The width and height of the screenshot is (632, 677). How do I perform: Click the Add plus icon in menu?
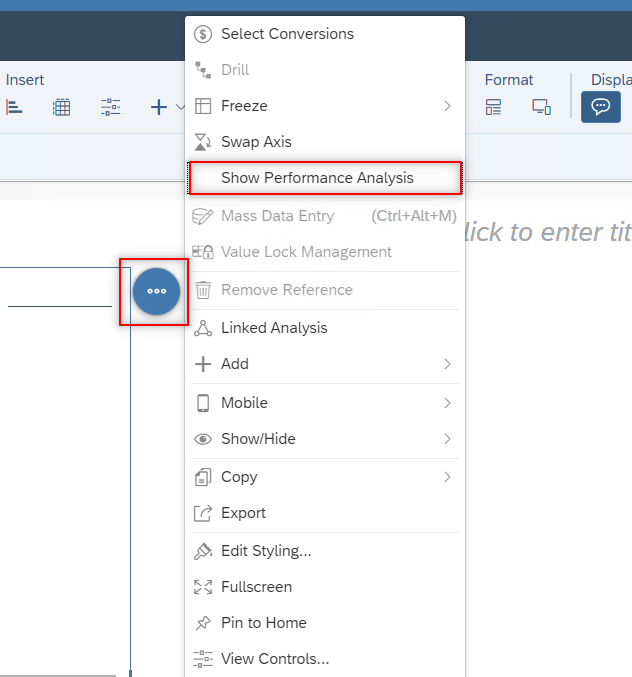(x=203, y=364)
